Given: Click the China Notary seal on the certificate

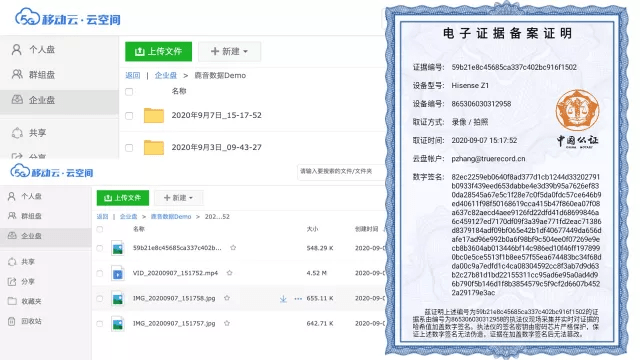Looking at the screenshot, I should point(577,111).
